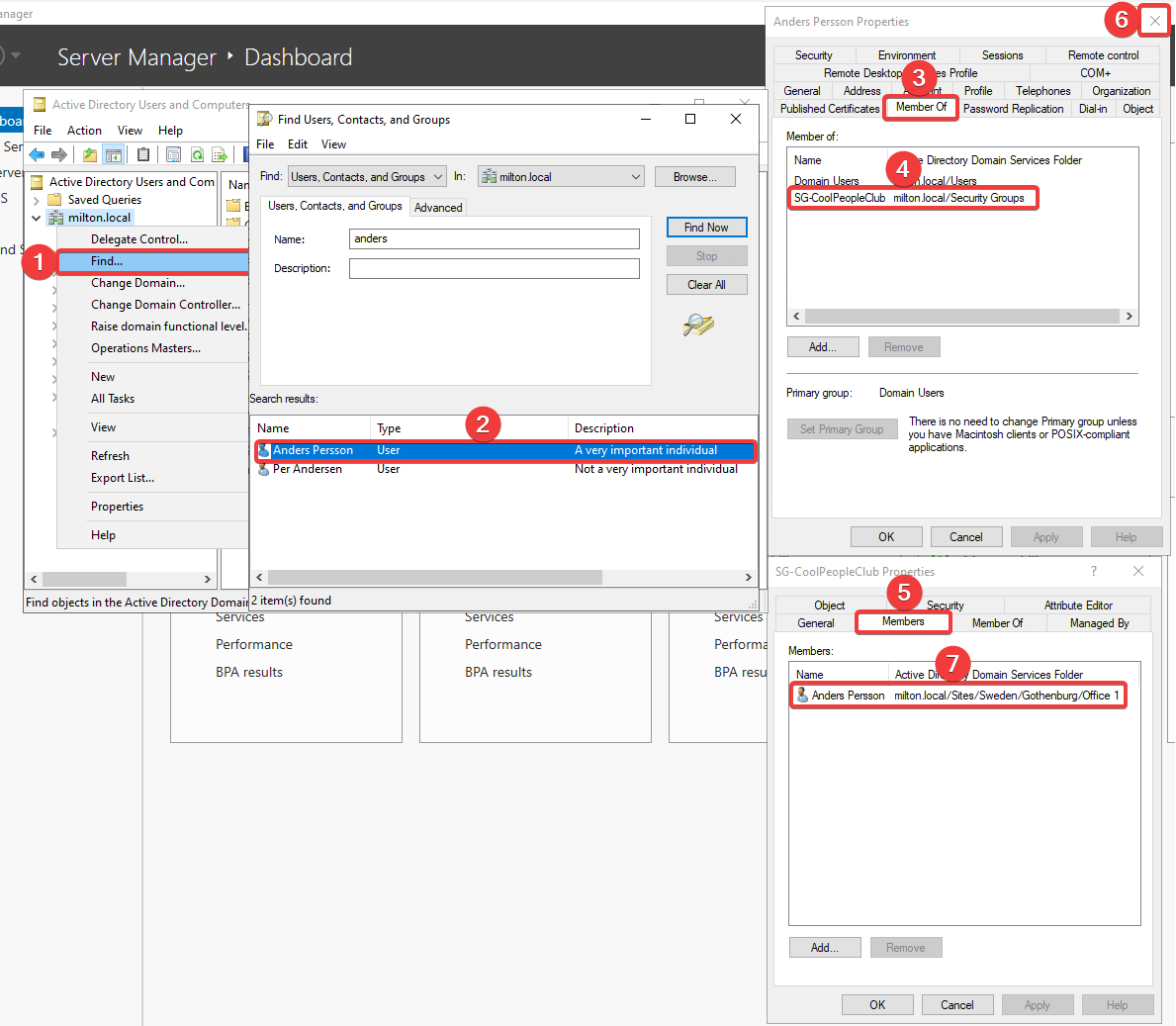Toggle the Show/Hide Console Tree icon
Viewport: 1176px width, 1026px height.
(114, 154)
